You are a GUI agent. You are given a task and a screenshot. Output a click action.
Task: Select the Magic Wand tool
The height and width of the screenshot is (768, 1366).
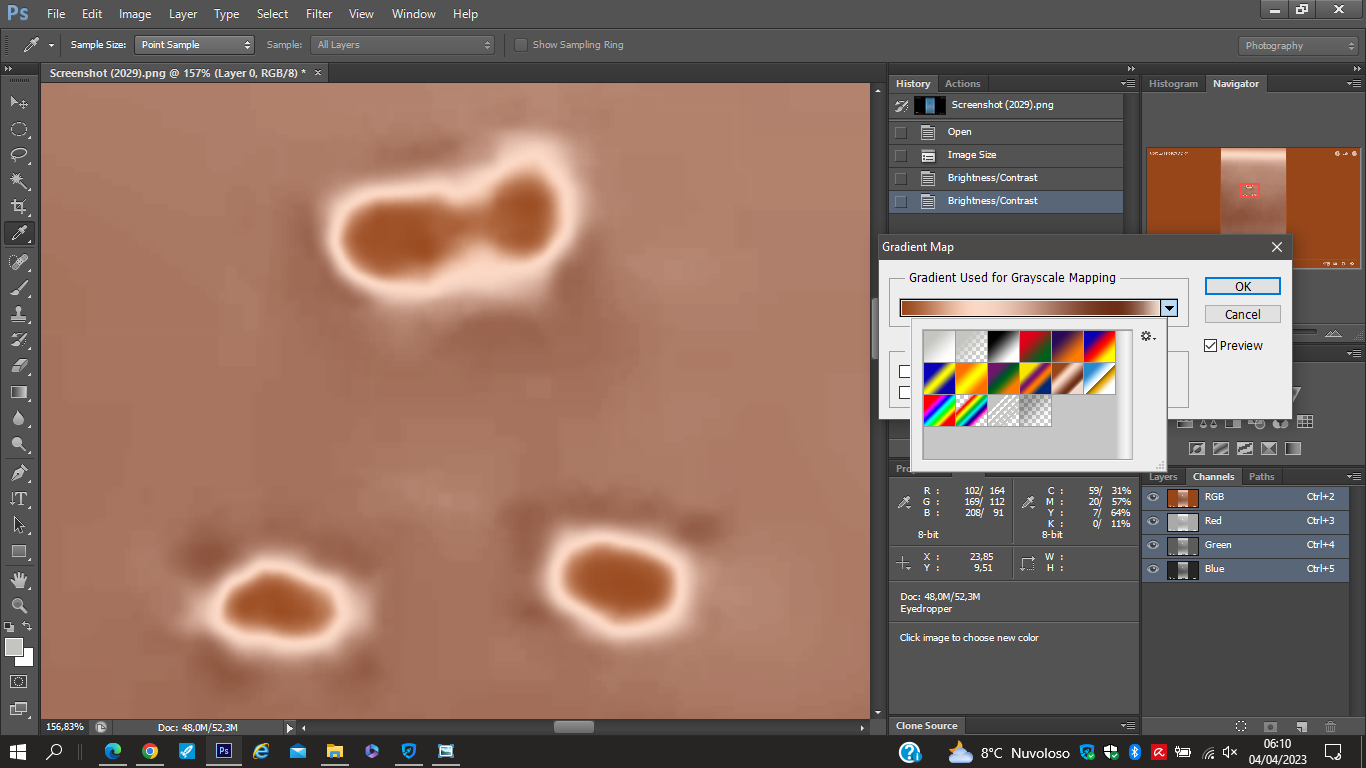[19, 181]
